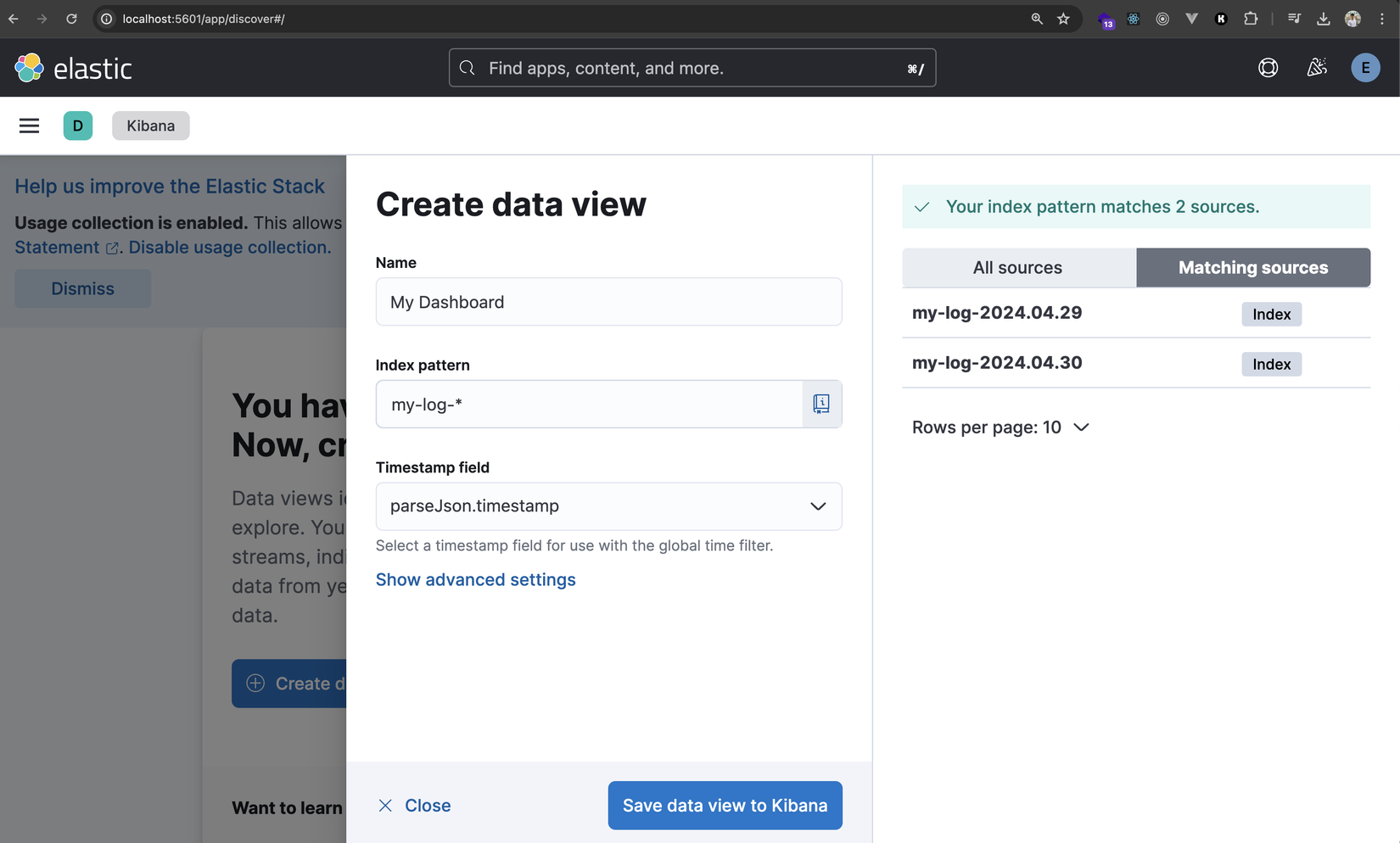1400x843 pixels.
Task: Open the navigation hamburger menu
Action: (x=29, y=125)
